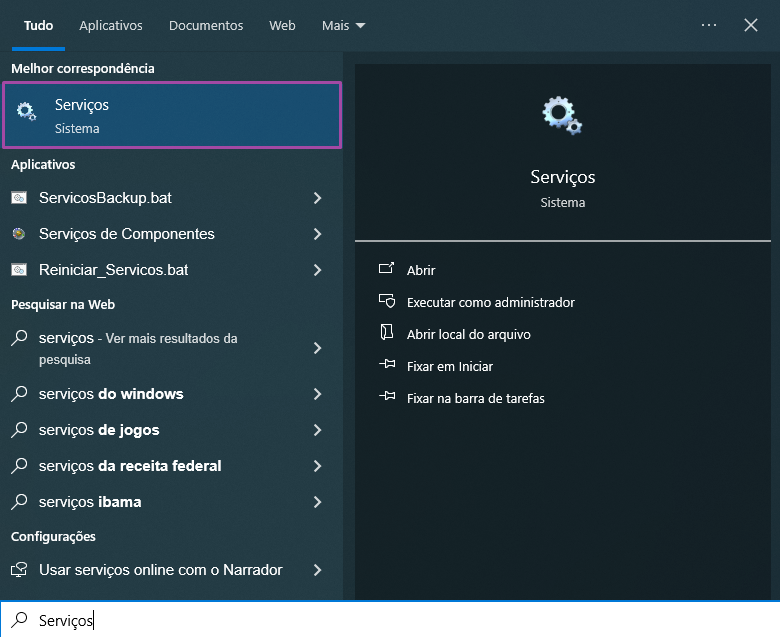Viewport: 780px width, 637px height.
Task: Choose Fixar na barra de tarefas
Action: pyautogui.click(x=476, y=398)
